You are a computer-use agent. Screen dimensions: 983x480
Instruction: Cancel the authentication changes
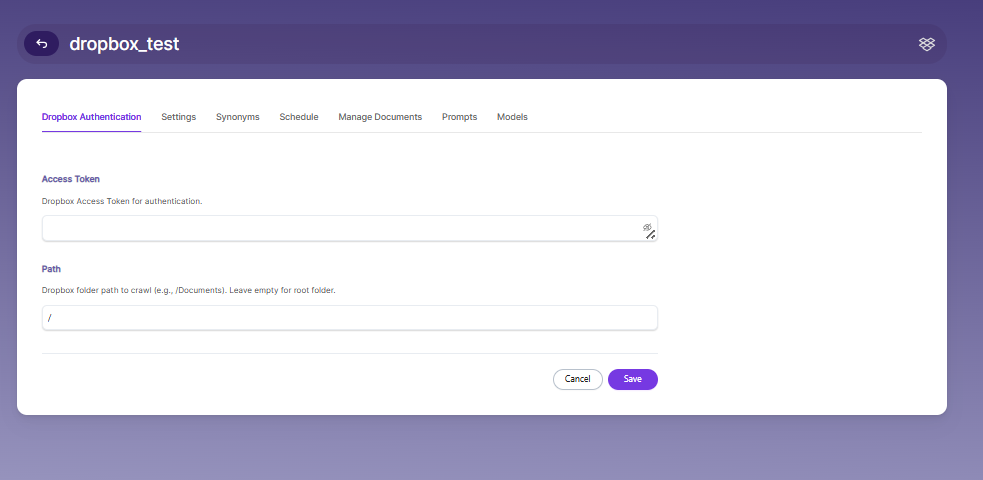[577, 379]
